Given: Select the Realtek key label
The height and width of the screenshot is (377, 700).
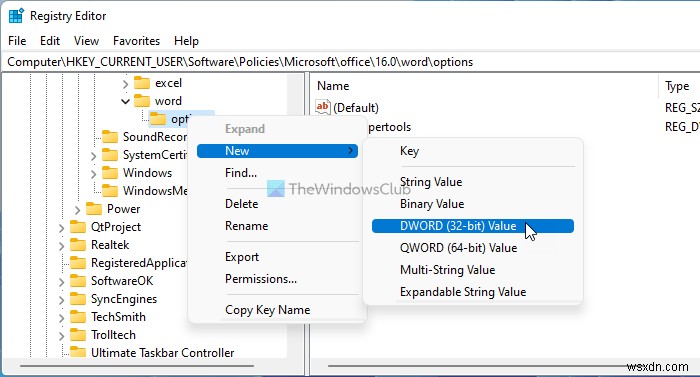Looking at the screenshot, I should point(110,245).
